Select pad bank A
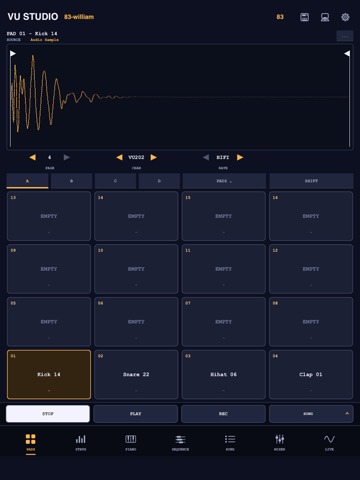360x480 pixels. [x=27, y=181]
